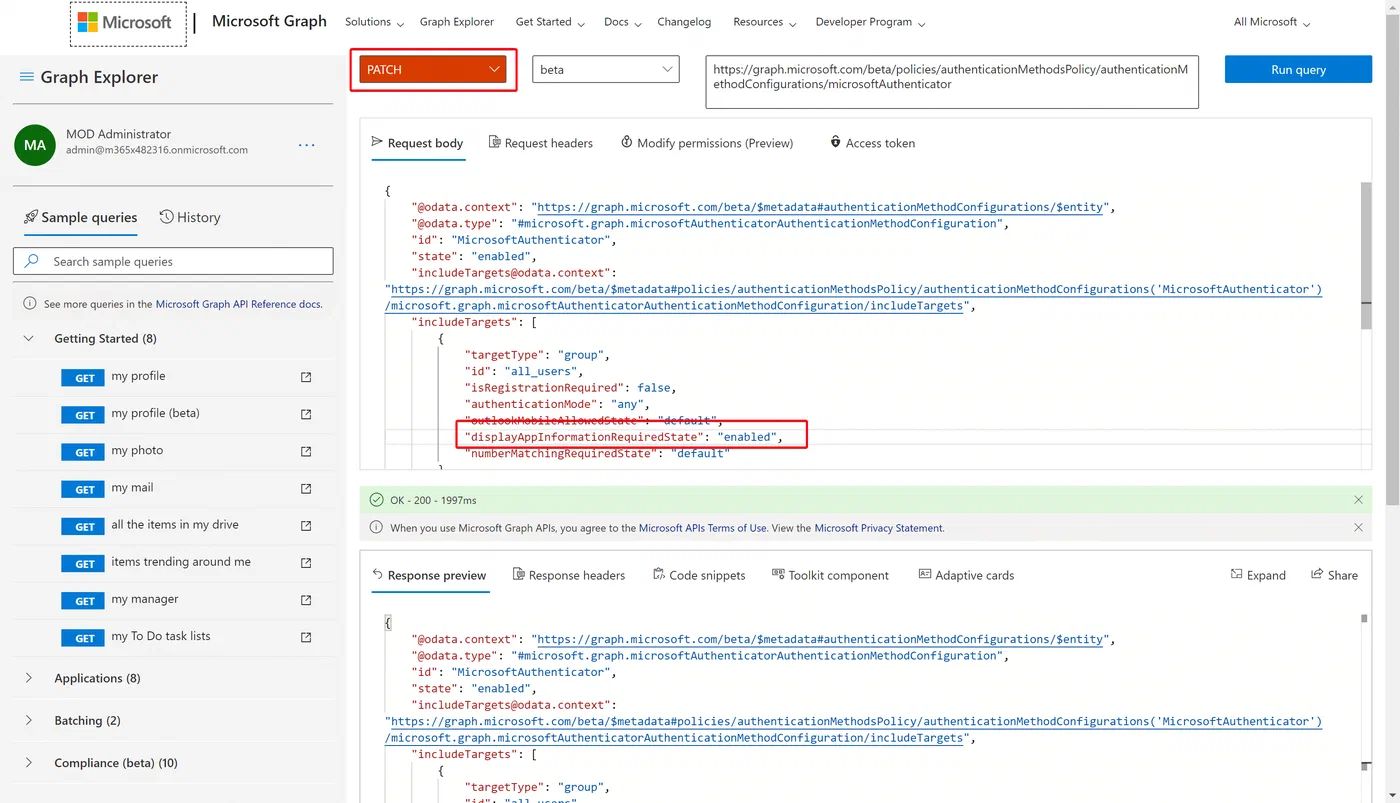Image resolution: width=1400 pixels, height=803 pixels.
Task: Open the Changelog link
Action: click(x=684, y=22)
